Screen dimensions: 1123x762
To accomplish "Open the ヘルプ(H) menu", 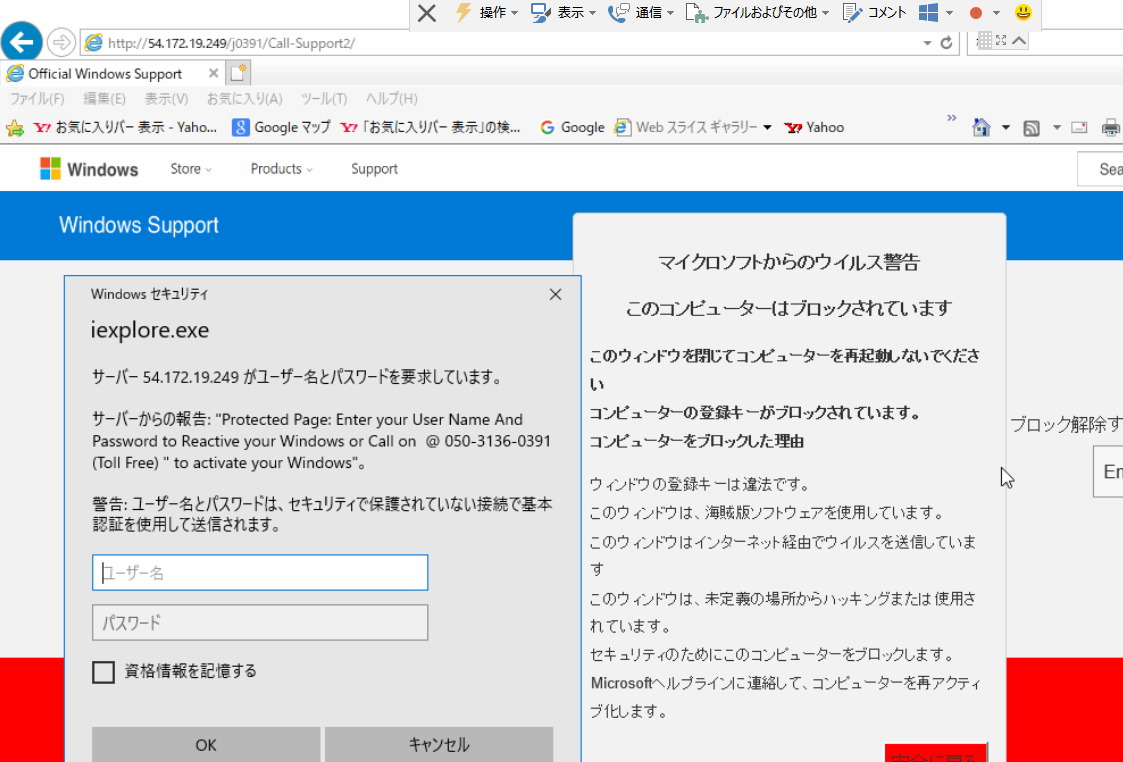I will [391, 99].
